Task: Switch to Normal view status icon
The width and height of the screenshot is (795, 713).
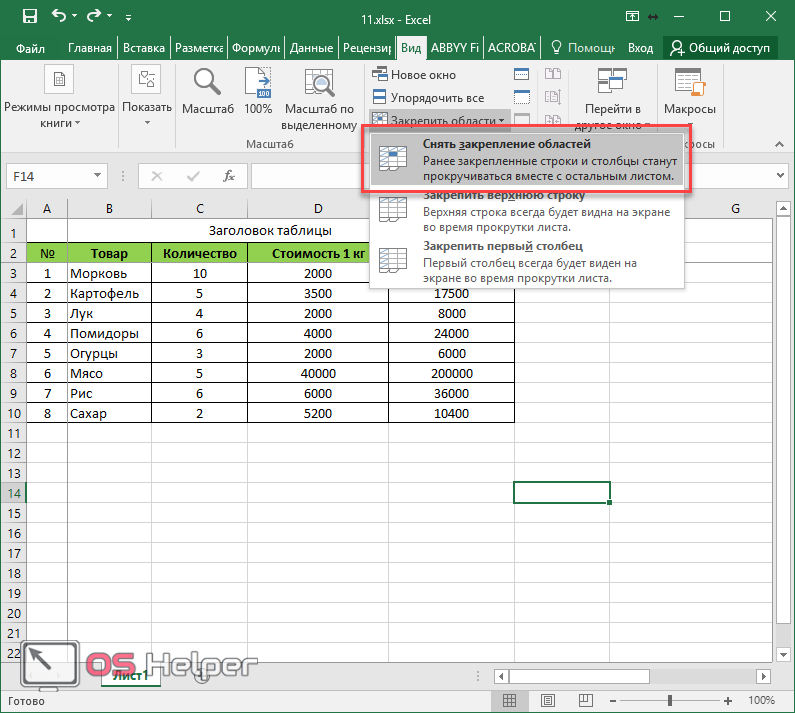Action: click(510, 701)
